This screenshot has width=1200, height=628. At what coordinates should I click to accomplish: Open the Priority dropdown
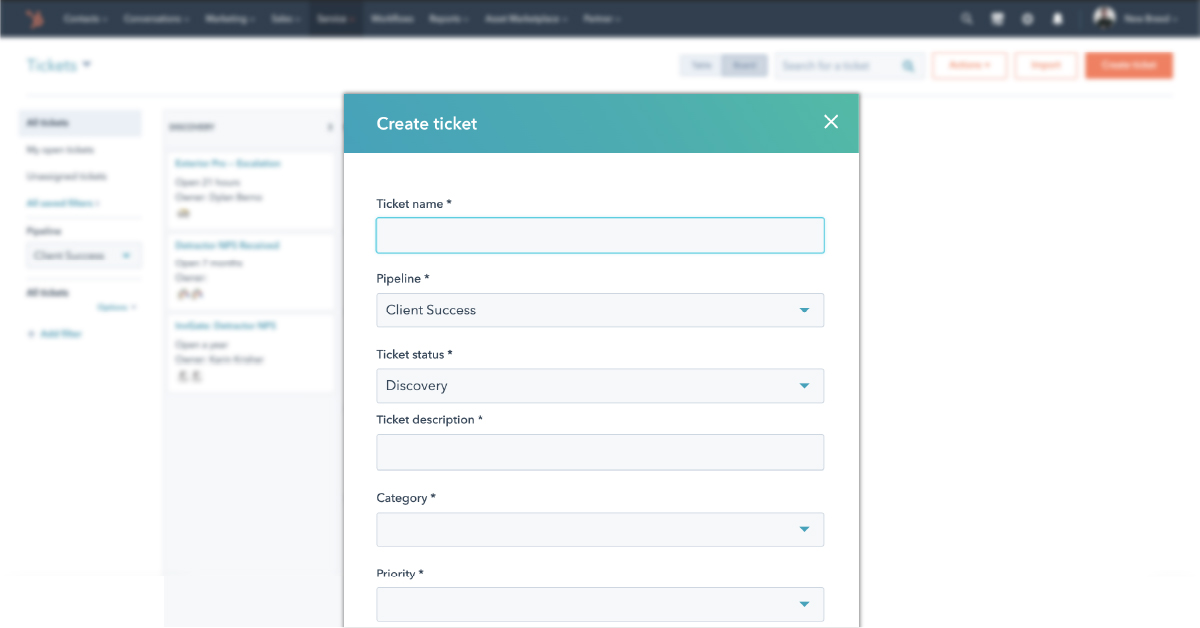(600, 604)
